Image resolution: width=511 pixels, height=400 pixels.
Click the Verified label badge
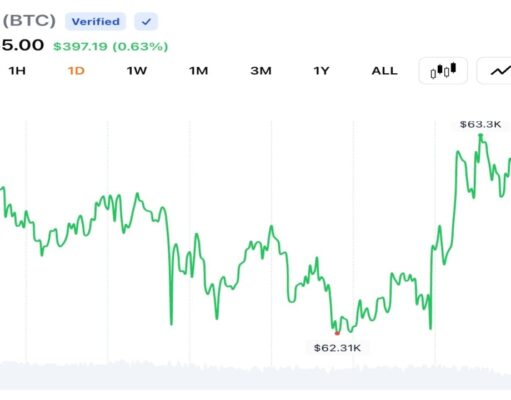(x=95, y=22)
